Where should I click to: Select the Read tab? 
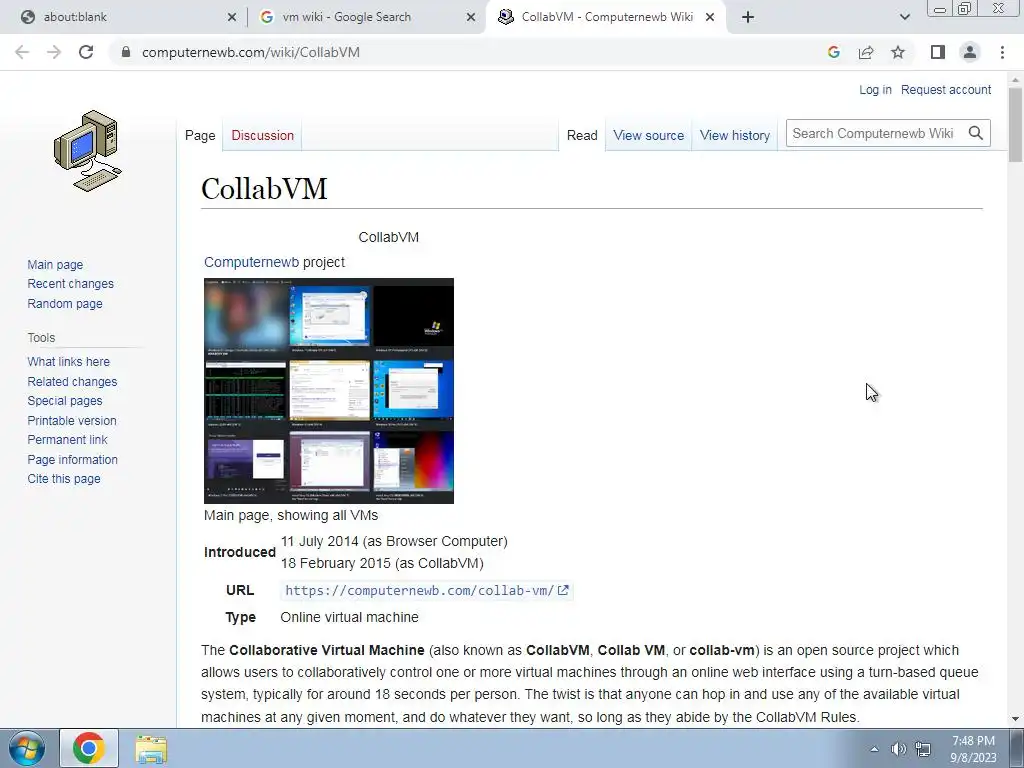pos(582,135)
